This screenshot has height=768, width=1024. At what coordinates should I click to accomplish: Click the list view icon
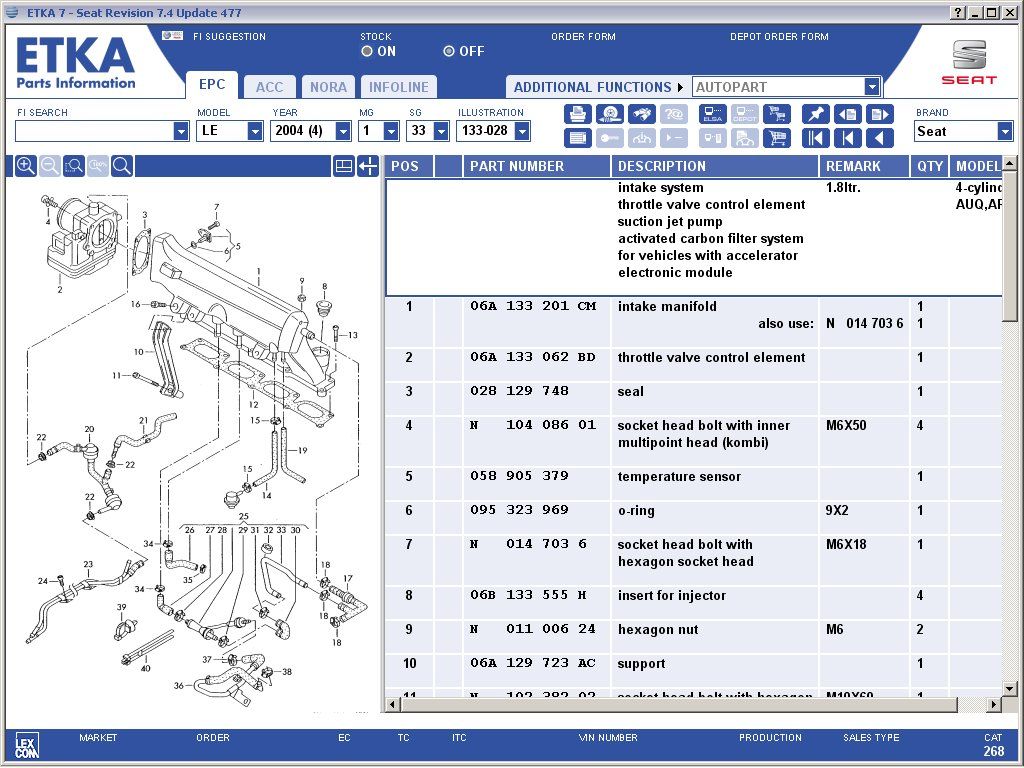coord(577,138)
